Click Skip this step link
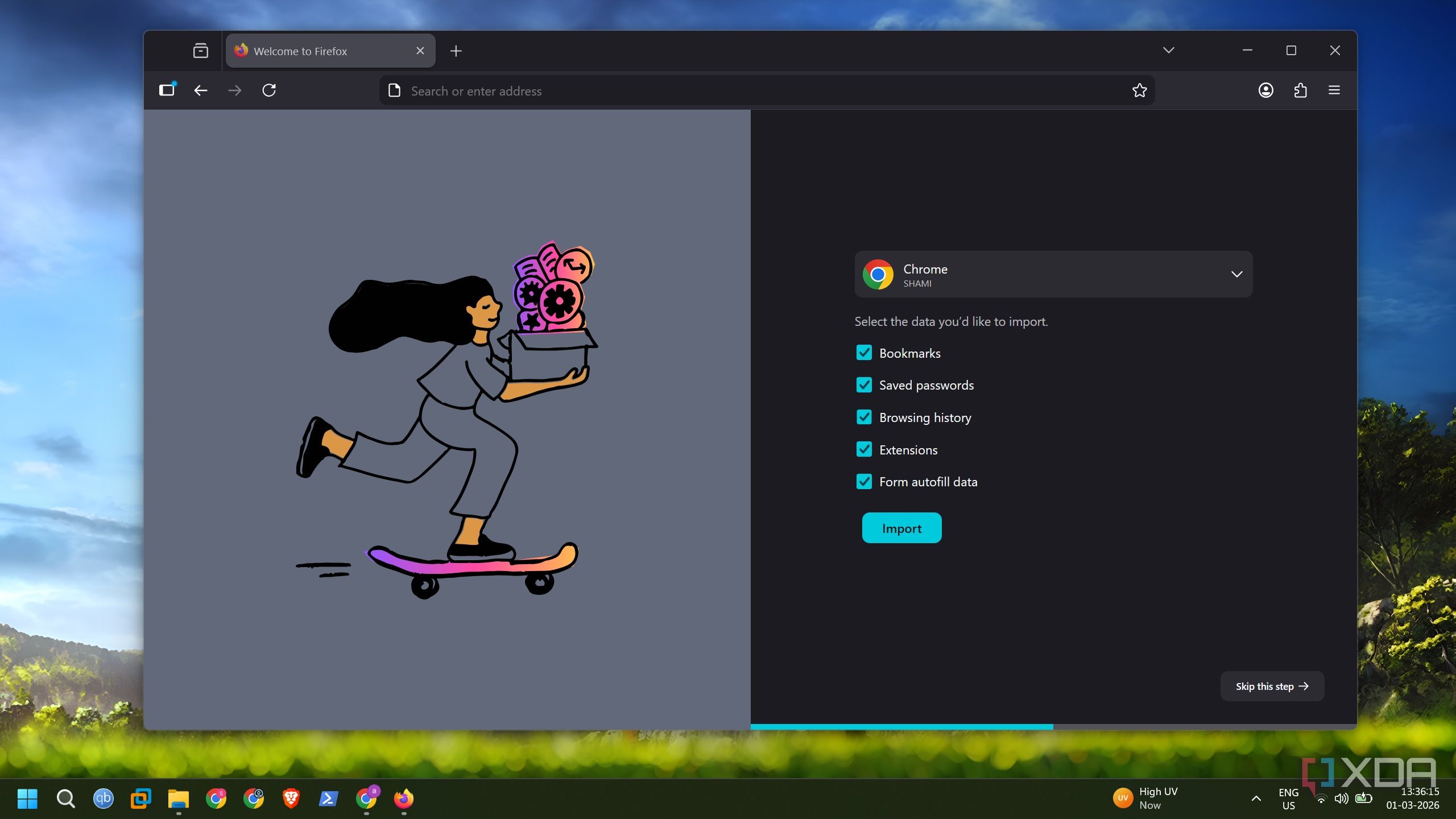The height and width of the screenshot is (819, 1456). [x=1272, y=686]
